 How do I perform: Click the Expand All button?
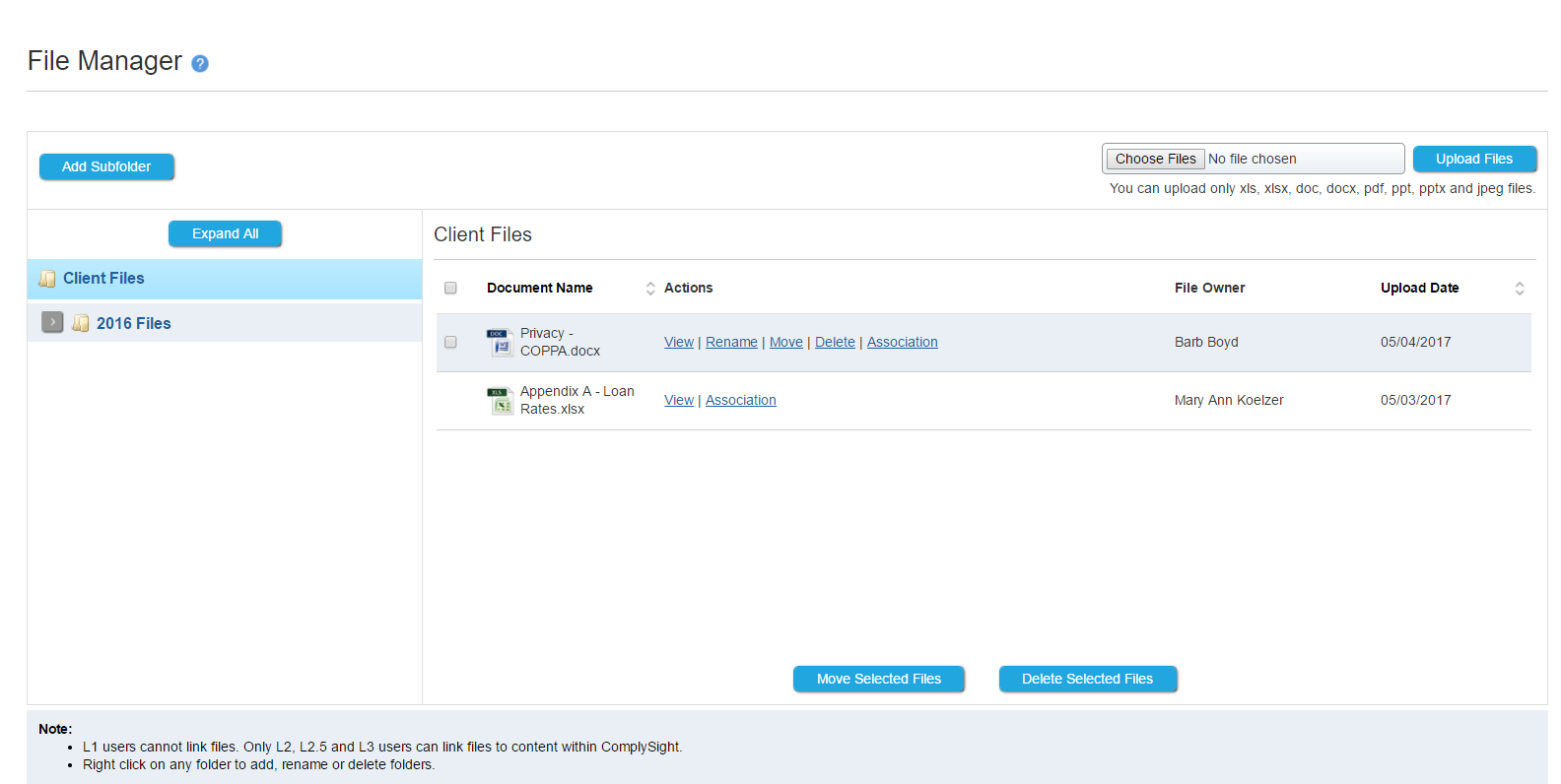pyautogui.click(x=225, y=233)
